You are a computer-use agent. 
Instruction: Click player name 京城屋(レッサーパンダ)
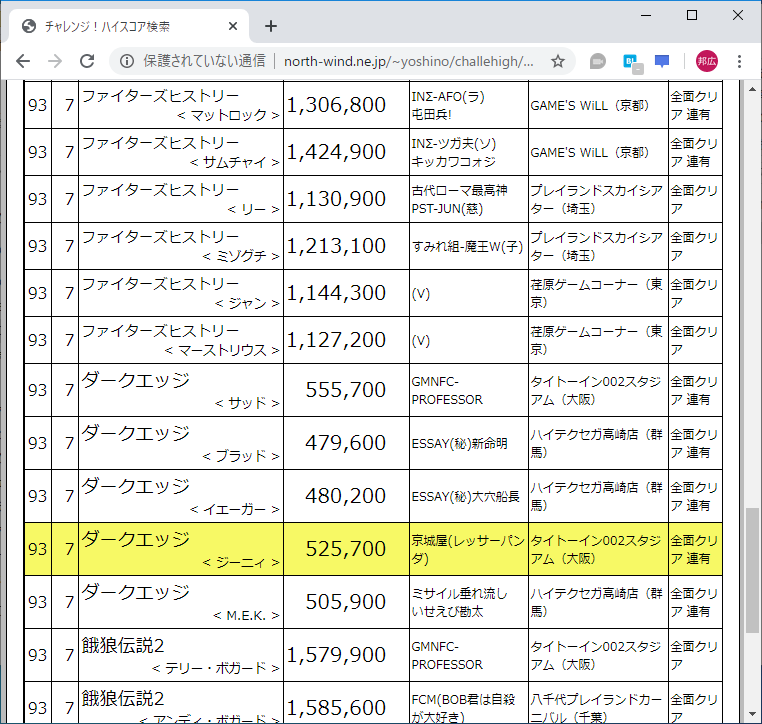pos(468,550)
